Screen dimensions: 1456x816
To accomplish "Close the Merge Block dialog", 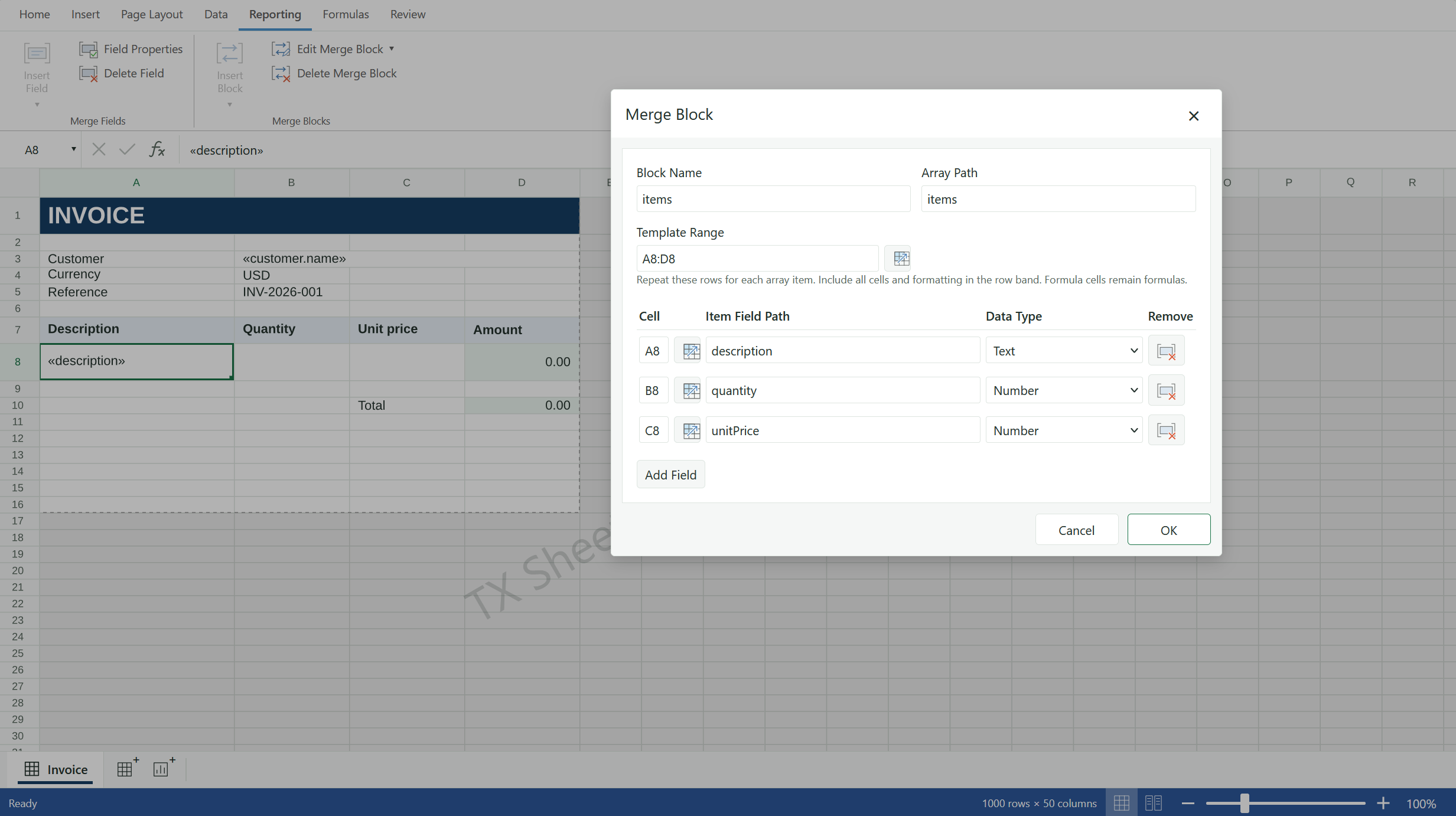I will pos(1193,116).
